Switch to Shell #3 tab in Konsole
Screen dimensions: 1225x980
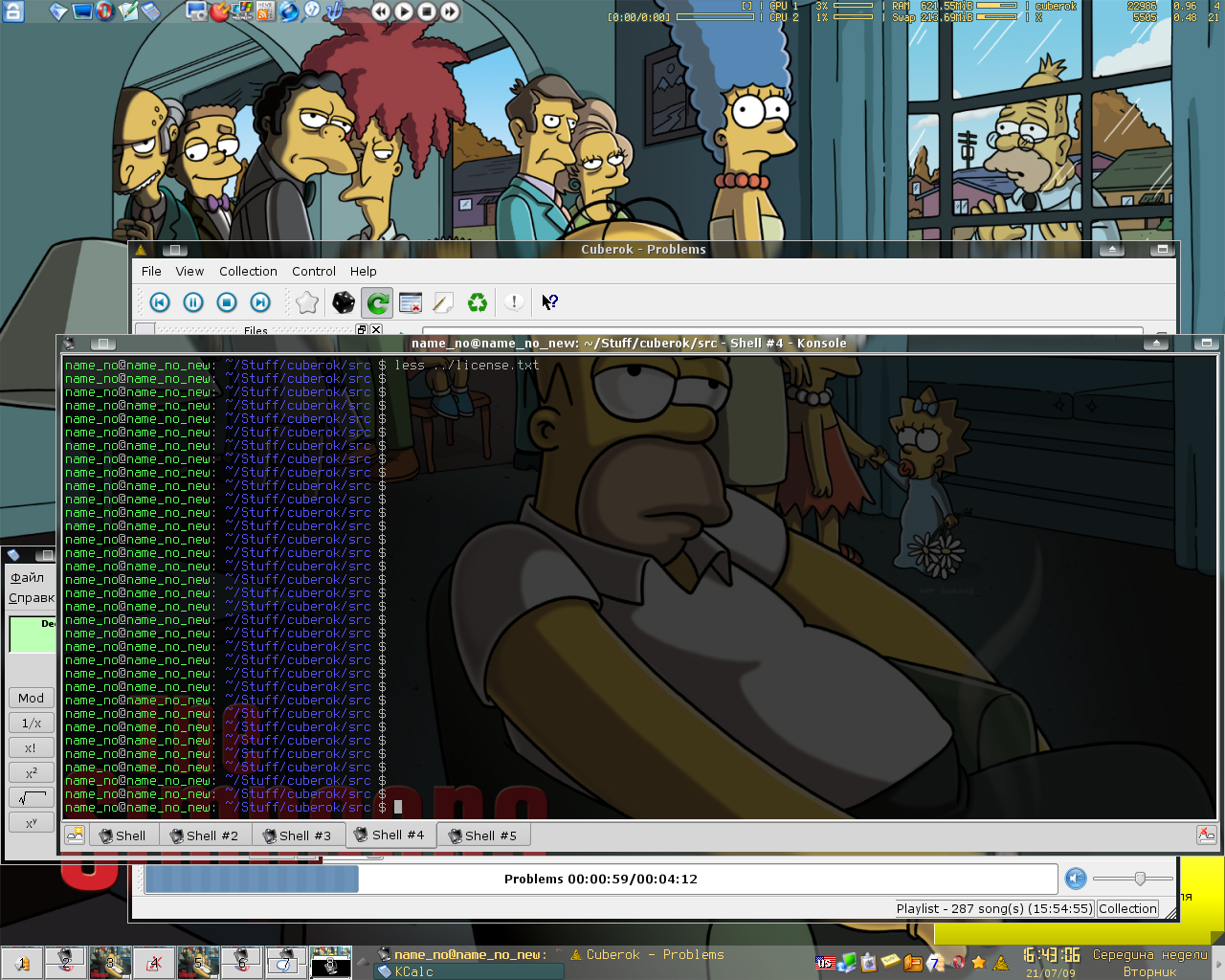click(x=298, y=835)
